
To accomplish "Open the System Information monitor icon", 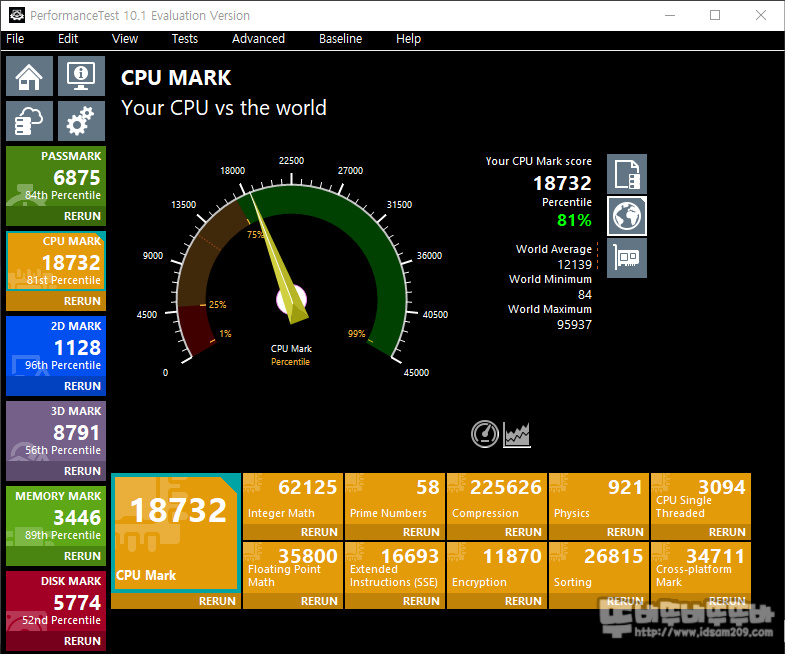I will [x=81, y=76].
